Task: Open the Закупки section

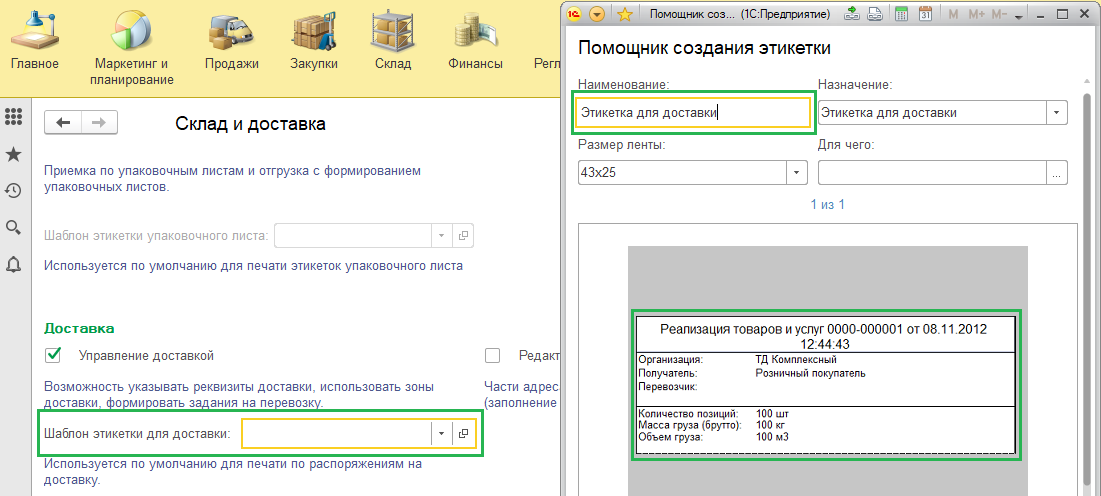Action: 314,40
